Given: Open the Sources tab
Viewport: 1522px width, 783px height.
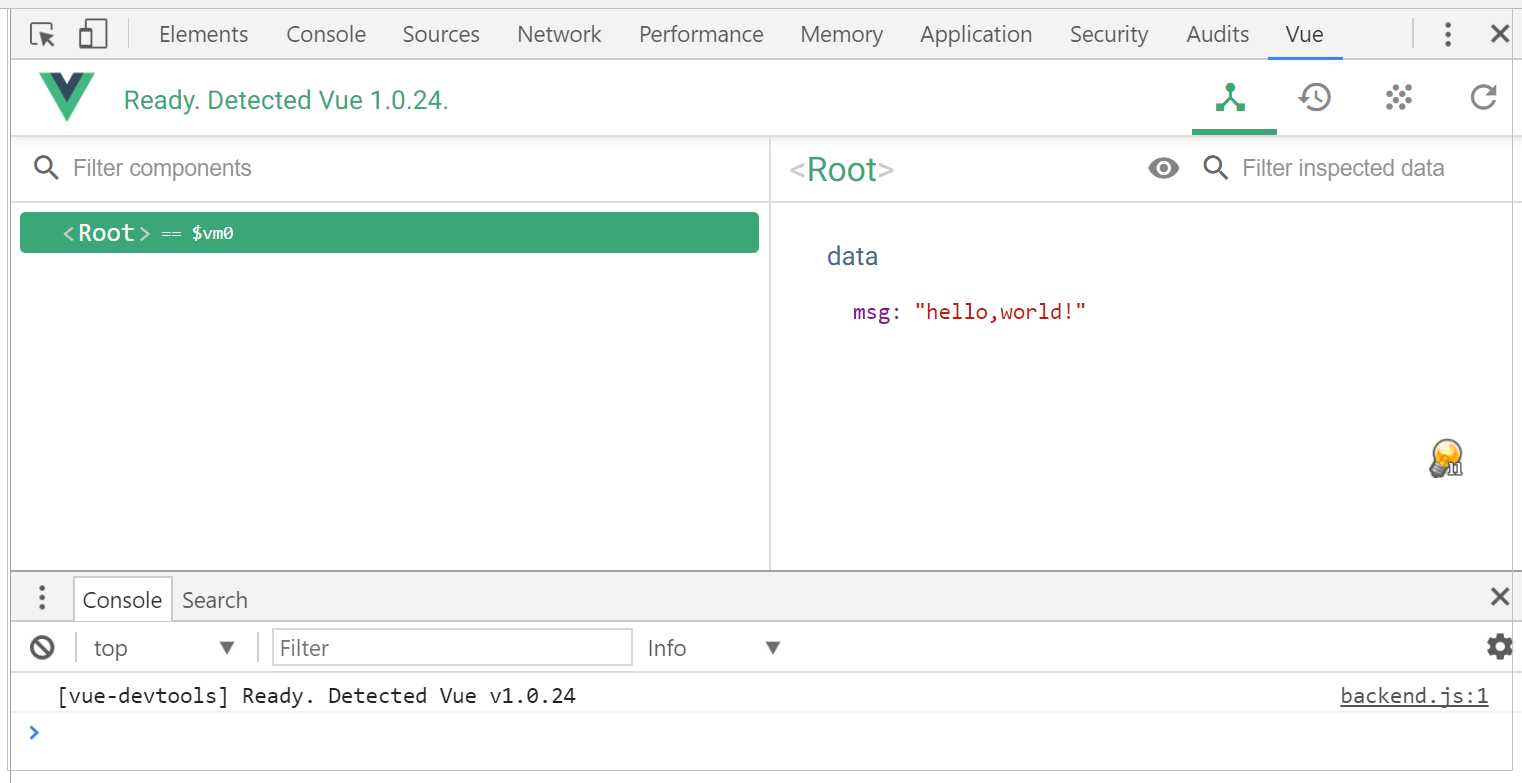Looking at the screenshot, I should [x=441, y=34].
